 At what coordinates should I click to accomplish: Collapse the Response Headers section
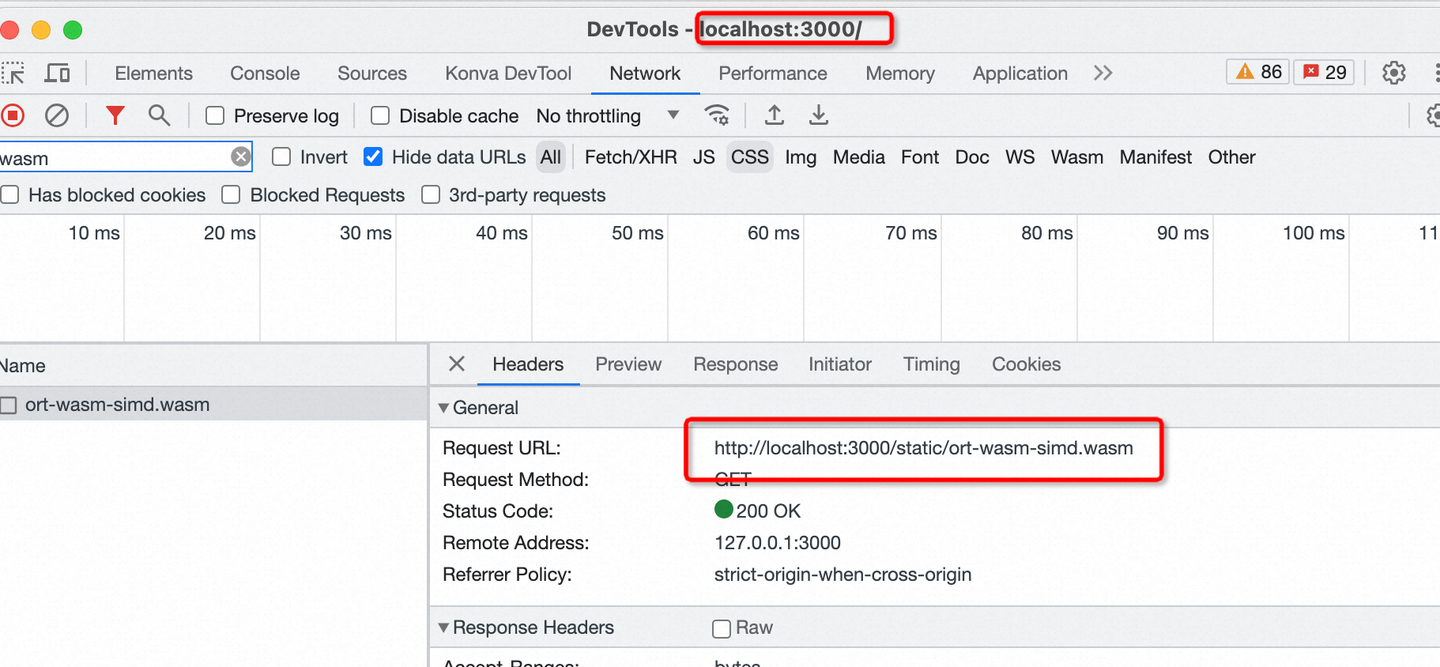pyautogui.click(x=444, y=628)
